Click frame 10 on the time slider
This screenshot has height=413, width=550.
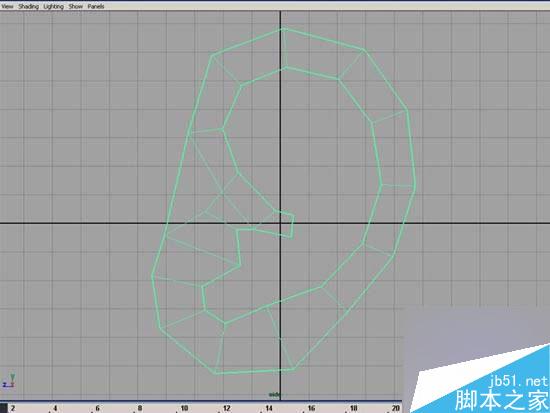click(x=184, y=408)
